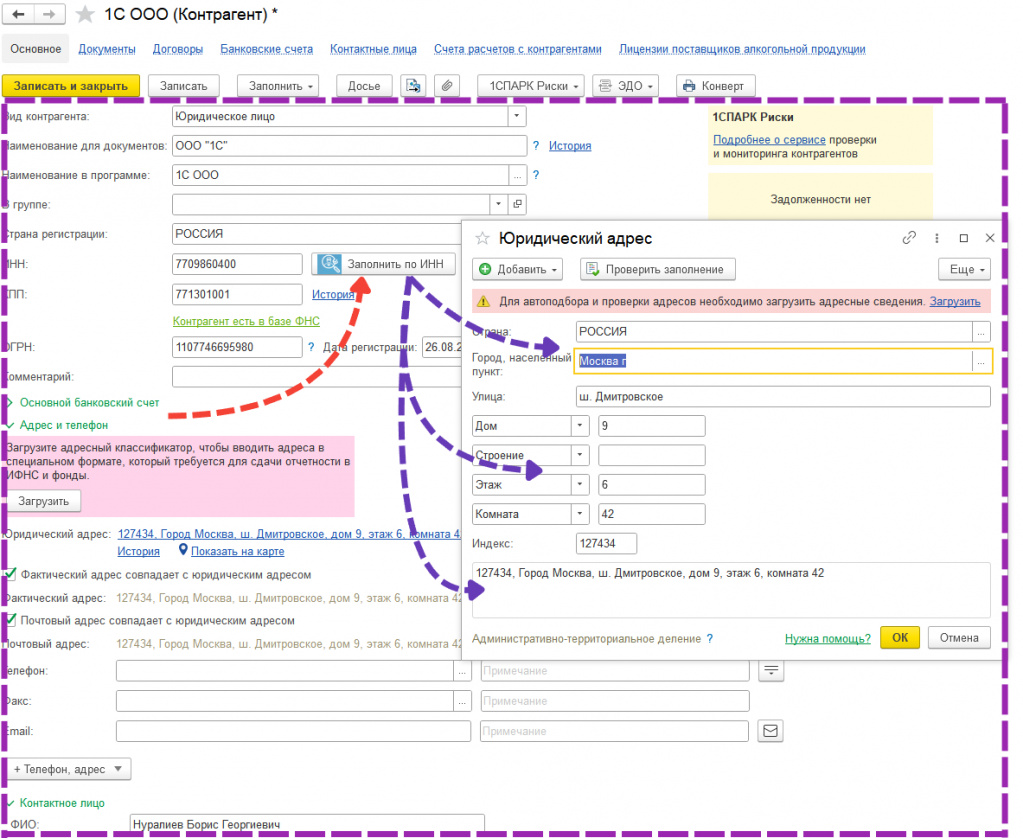The image size is (1023, 838).
Task: Click the document exchange icon next to Досье
Action: pos(413,85)
